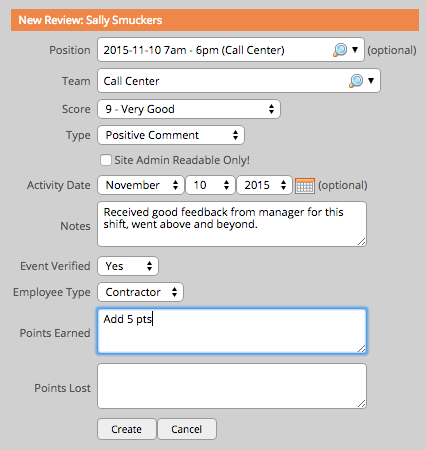Viewport: 426px width, 450px height.
Task: Enable Site Admin Readable Only checkbox
Action: 106,160
